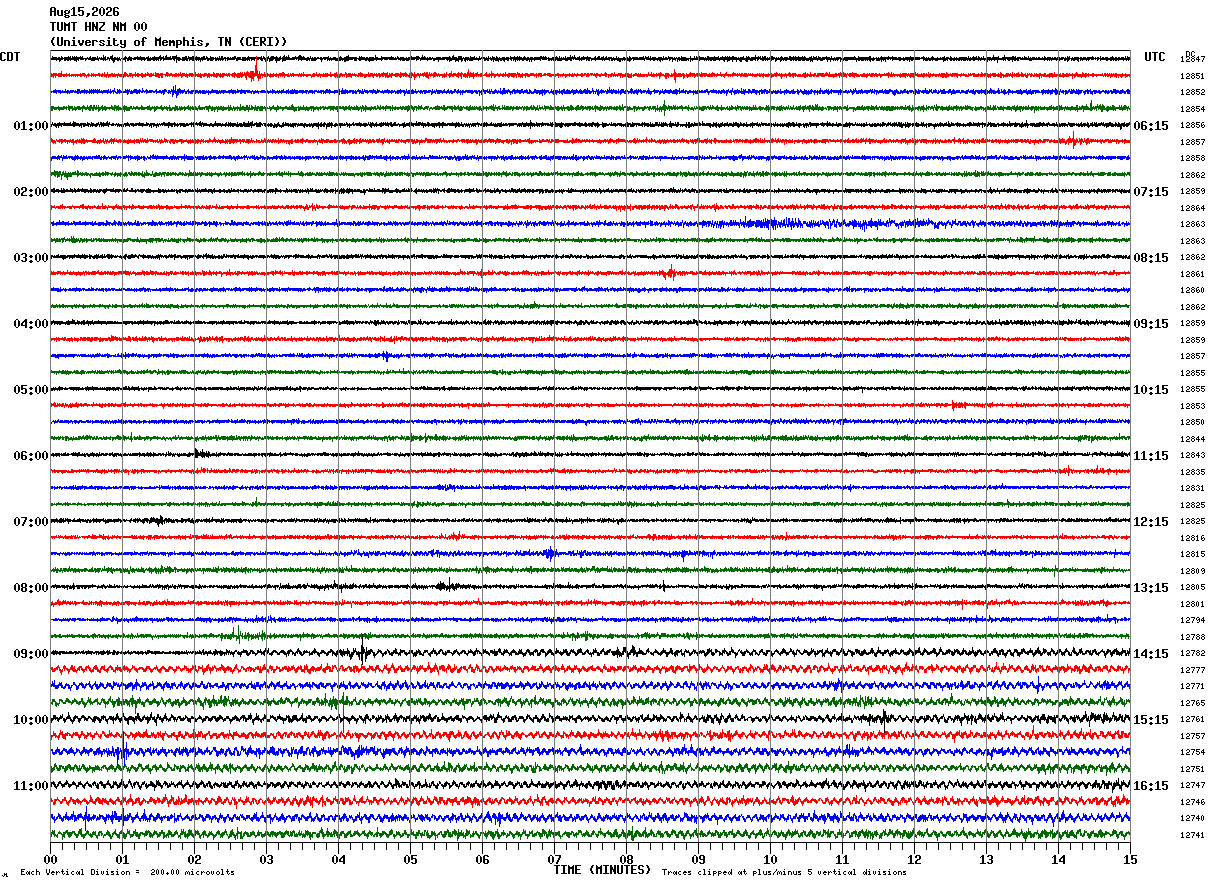
Task: Click the "09:15" UTC time label
Action: tap(1151, 324)
